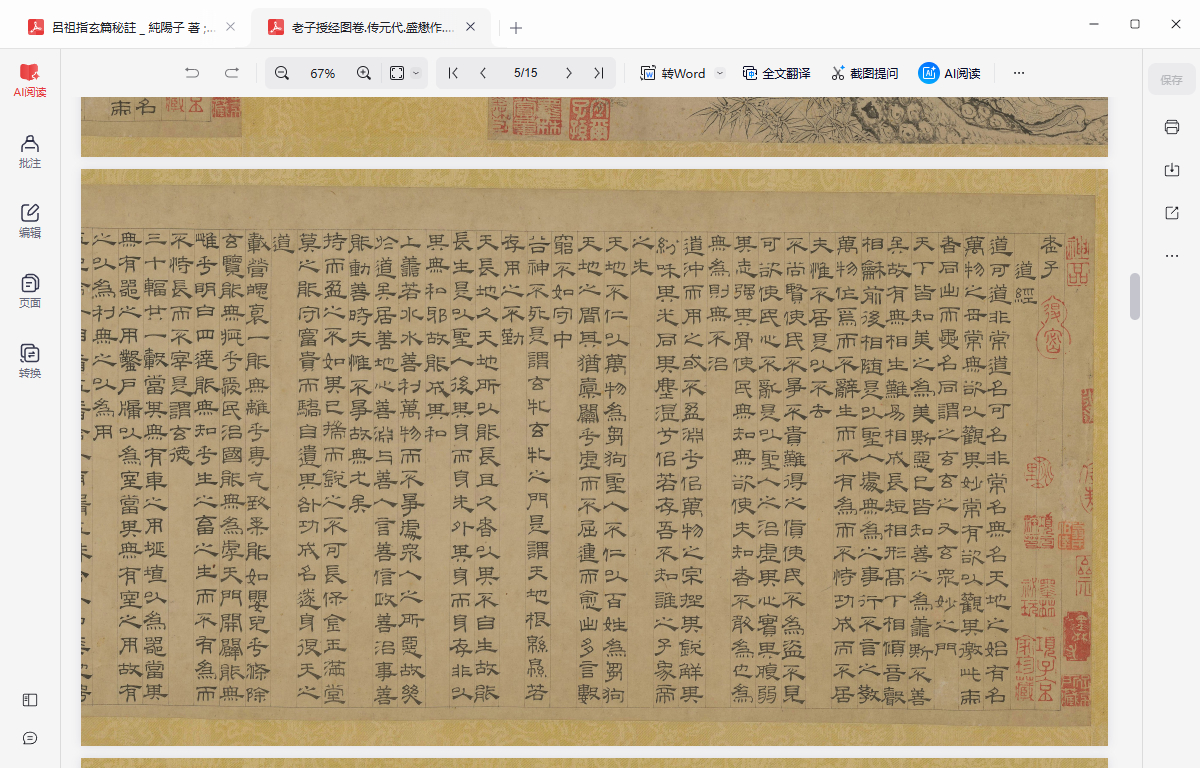Open the 页面 pages panel

click(30, 291)
